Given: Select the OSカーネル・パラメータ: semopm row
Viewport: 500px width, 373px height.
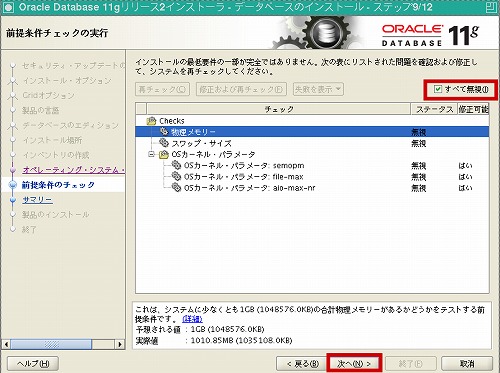Looking at the screenshot, I should point(312,166).
